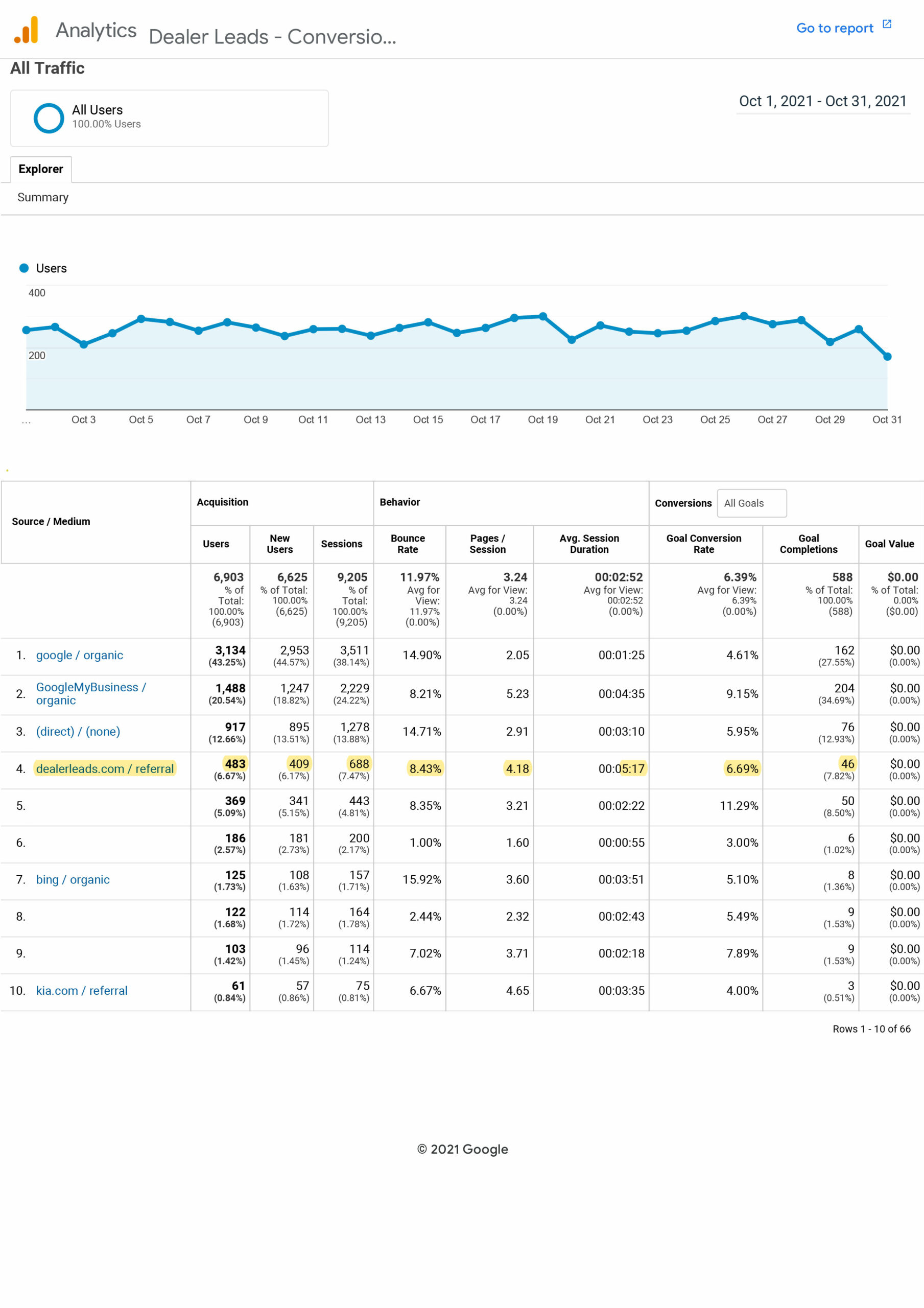This screenshot has height=1308, width=924.
Task: Click the Behavior group header
Action: [400, 502]
